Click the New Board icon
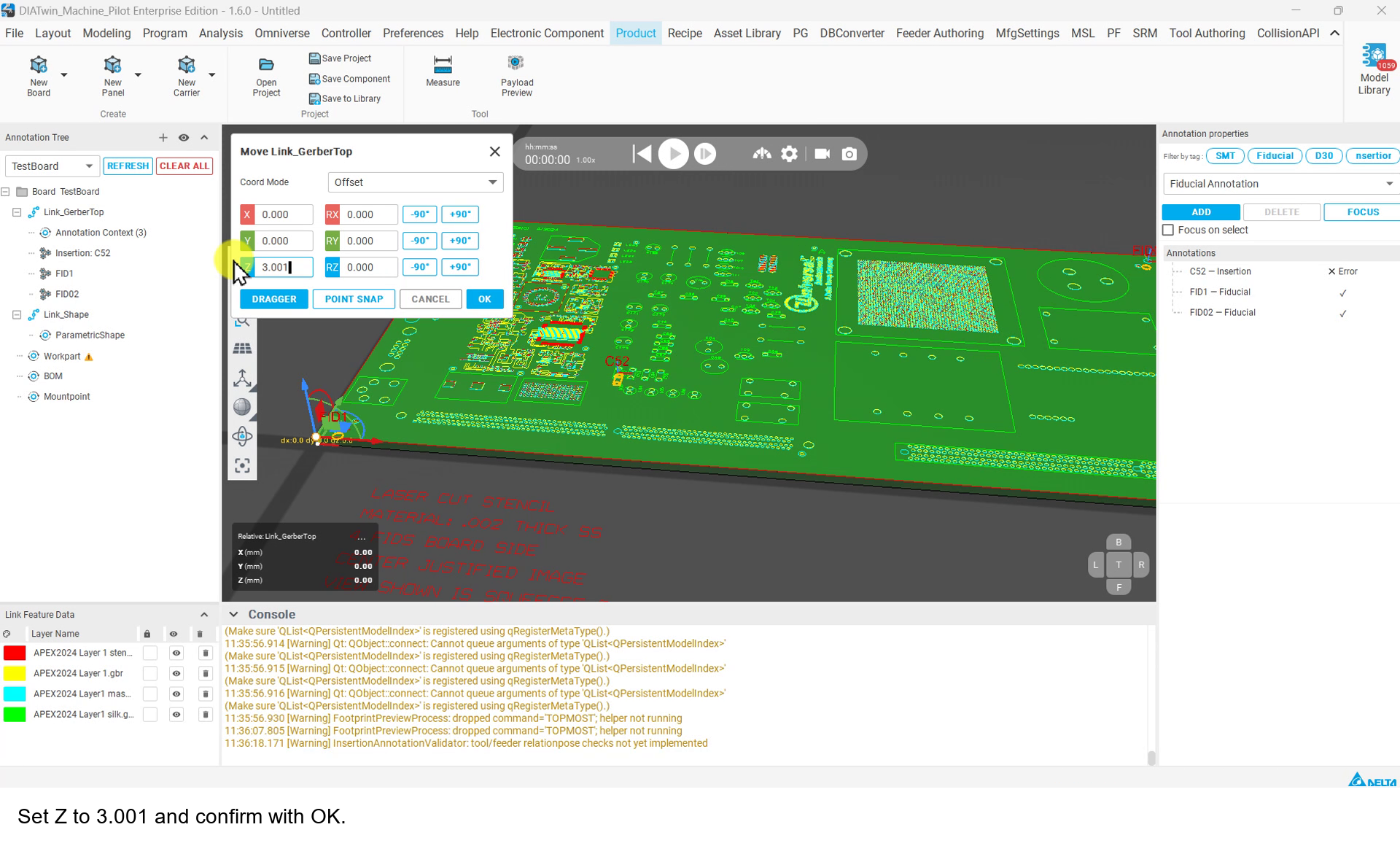The image size is (1400, 846). click(38, 66)
